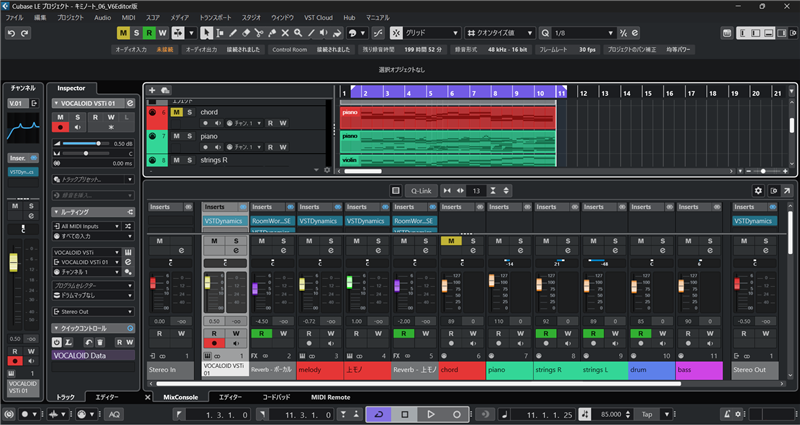The height and width of the screenshot is (425, 800).
Task: Click the tempo field showing 85.000
Action: click(611, 414)
